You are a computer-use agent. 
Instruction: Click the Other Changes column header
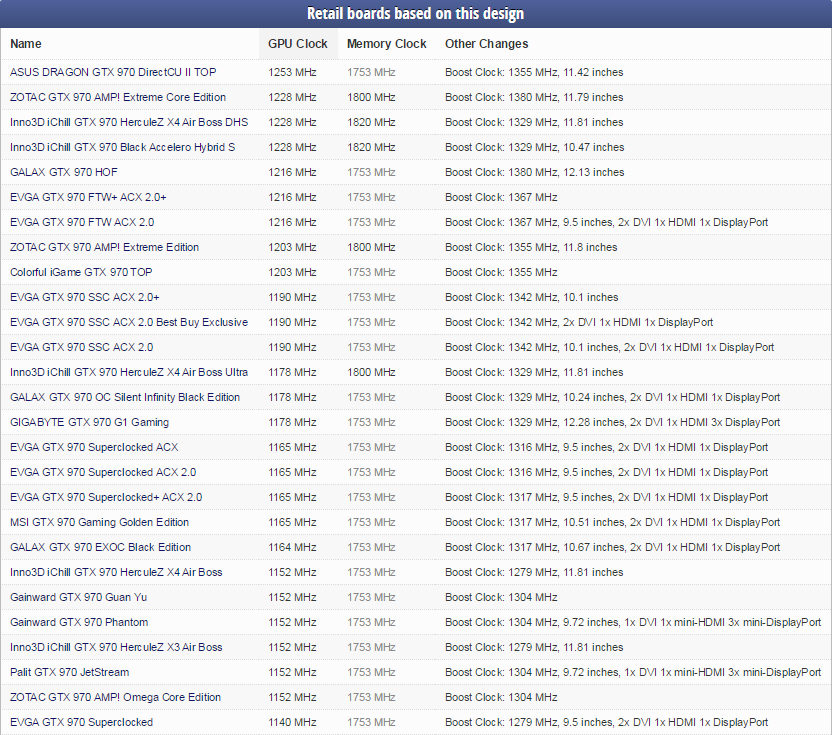(487, 44)
